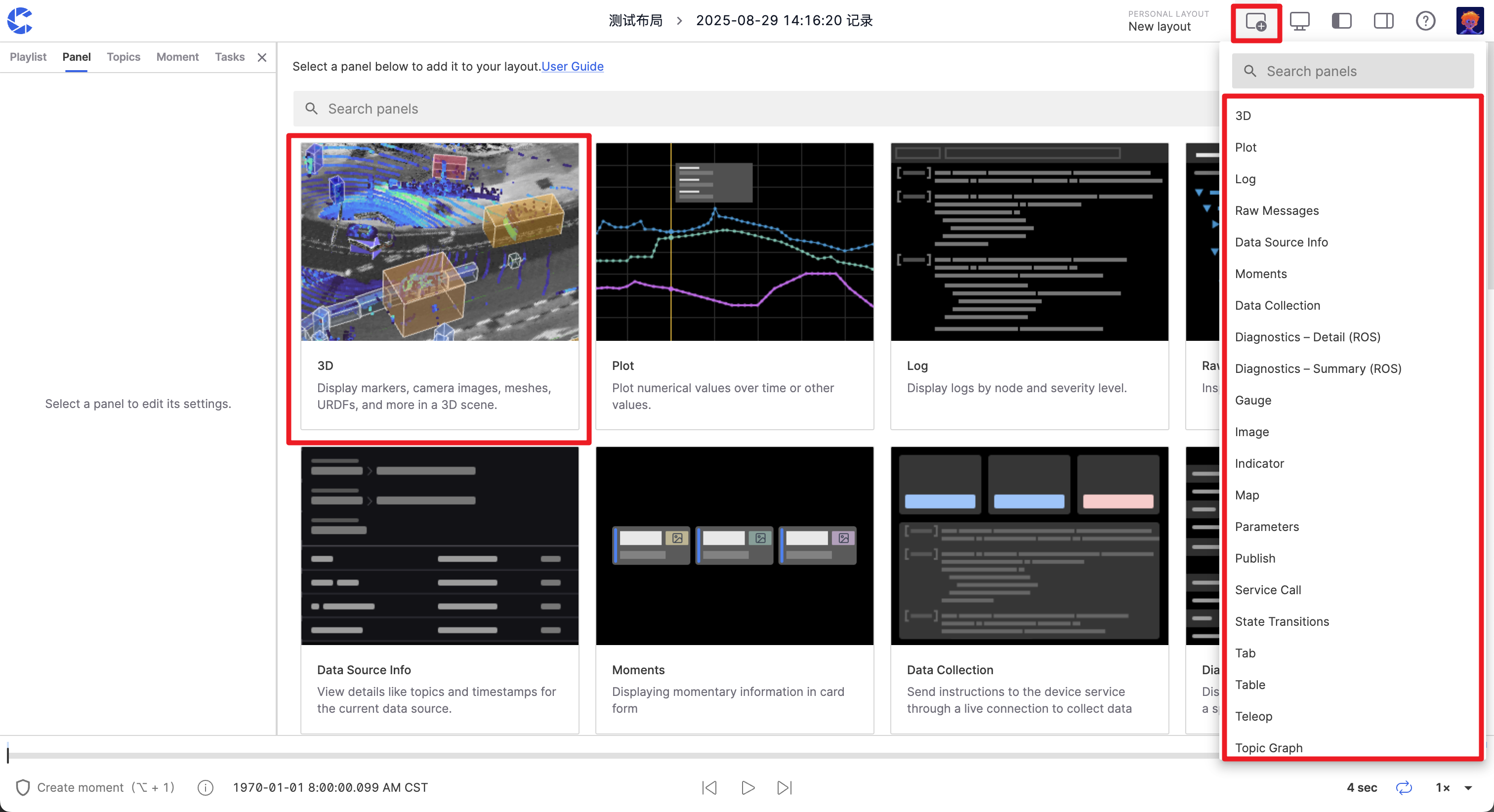Click the add panel icon
Viewport: 1494px width, 812px height.
pos(1256,22)
